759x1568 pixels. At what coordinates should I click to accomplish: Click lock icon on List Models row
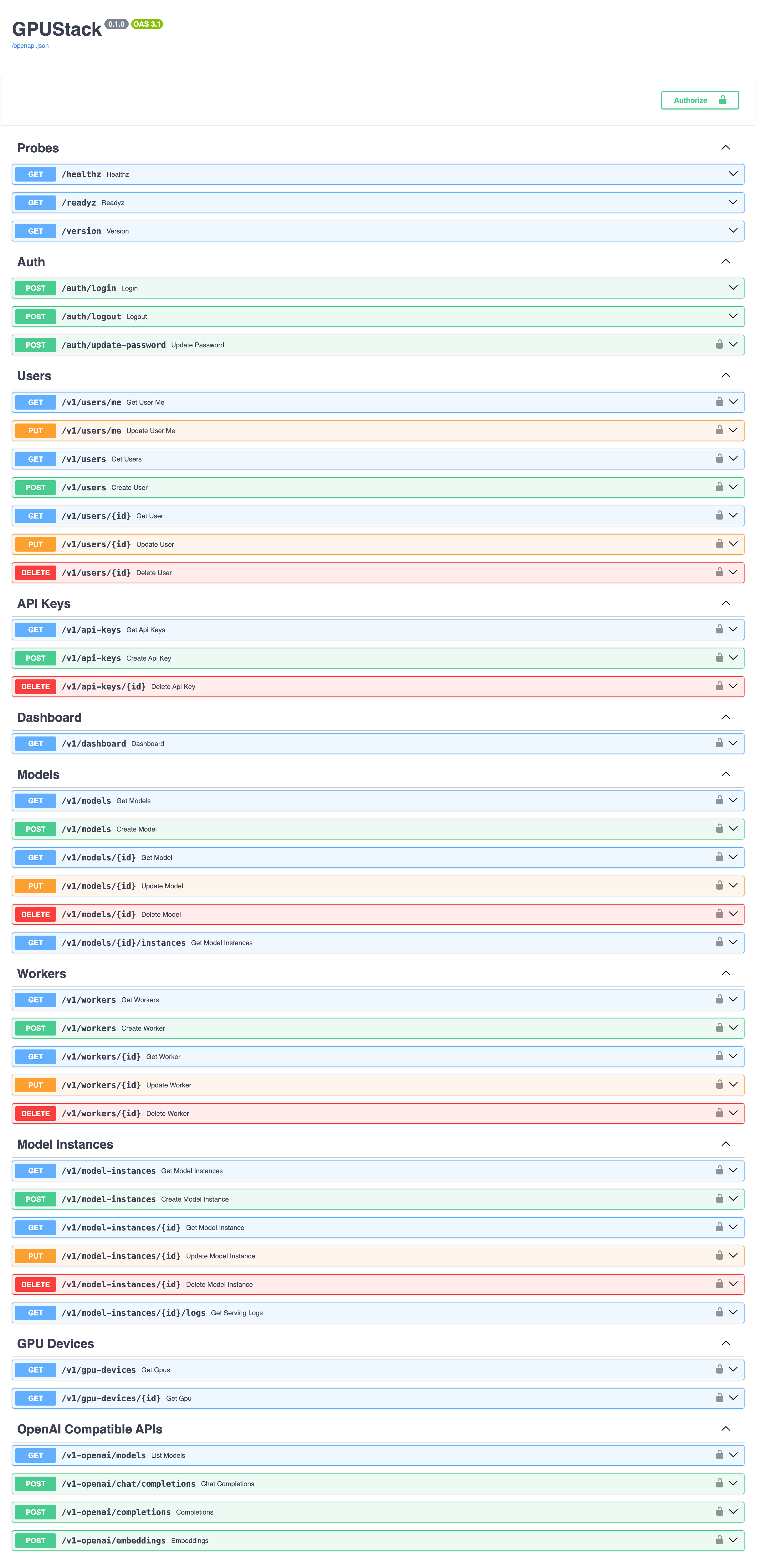click(x=719, y=1455)
